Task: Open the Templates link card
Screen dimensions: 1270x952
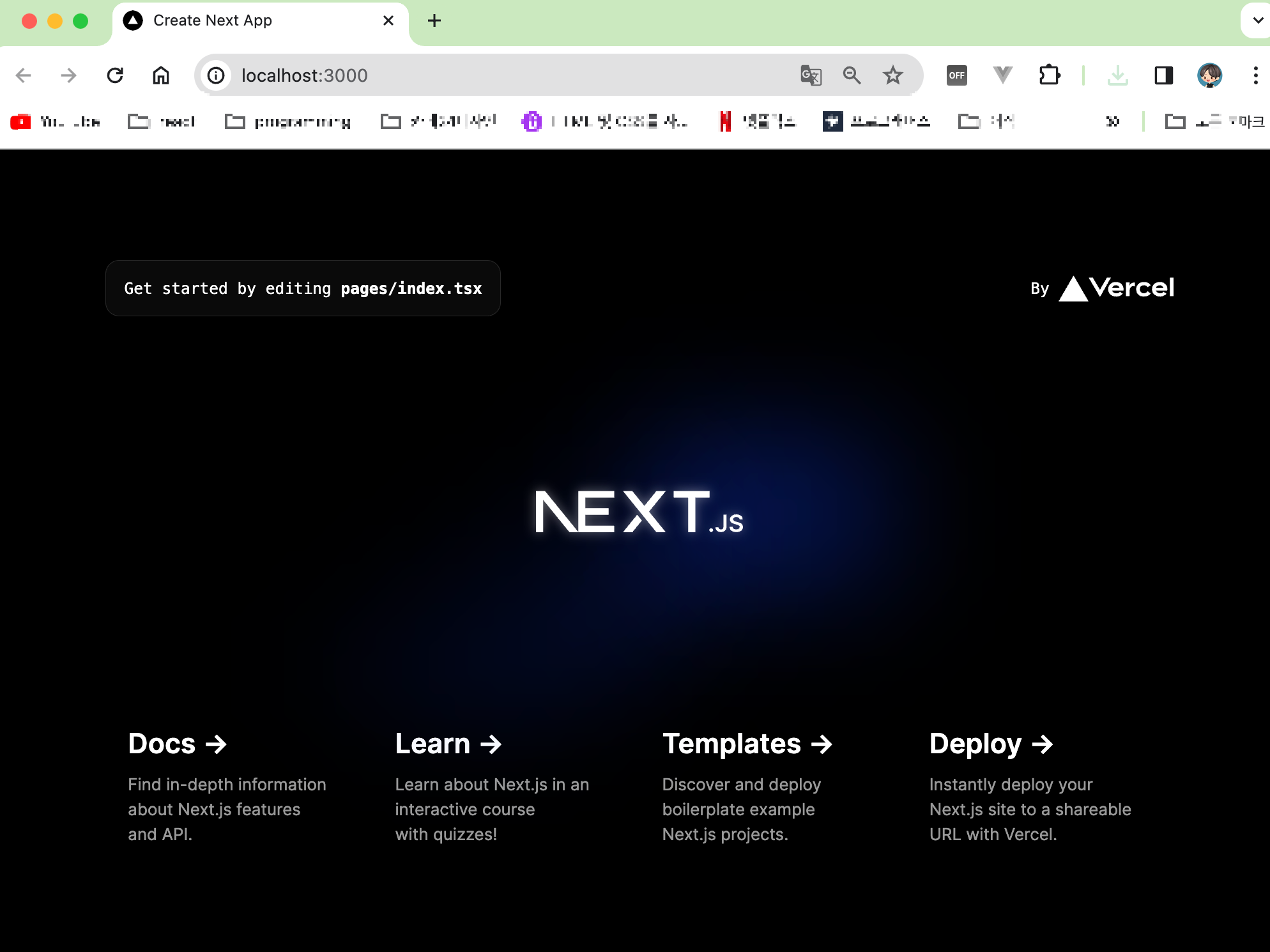Action: click(x=747, y=744)
